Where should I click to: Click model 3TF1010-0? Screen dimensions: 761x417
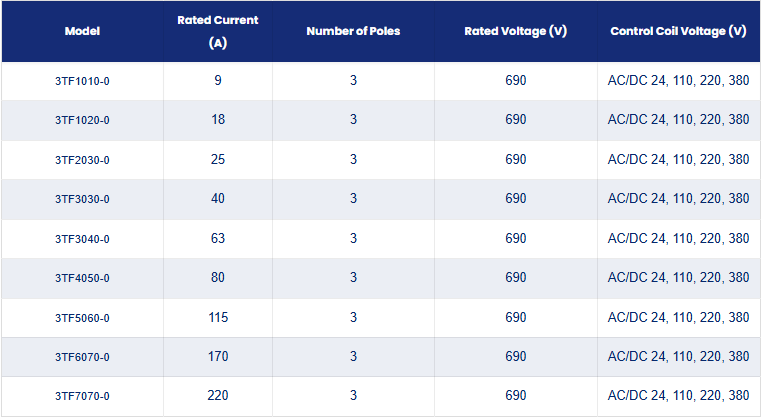[x=83, y=81]
